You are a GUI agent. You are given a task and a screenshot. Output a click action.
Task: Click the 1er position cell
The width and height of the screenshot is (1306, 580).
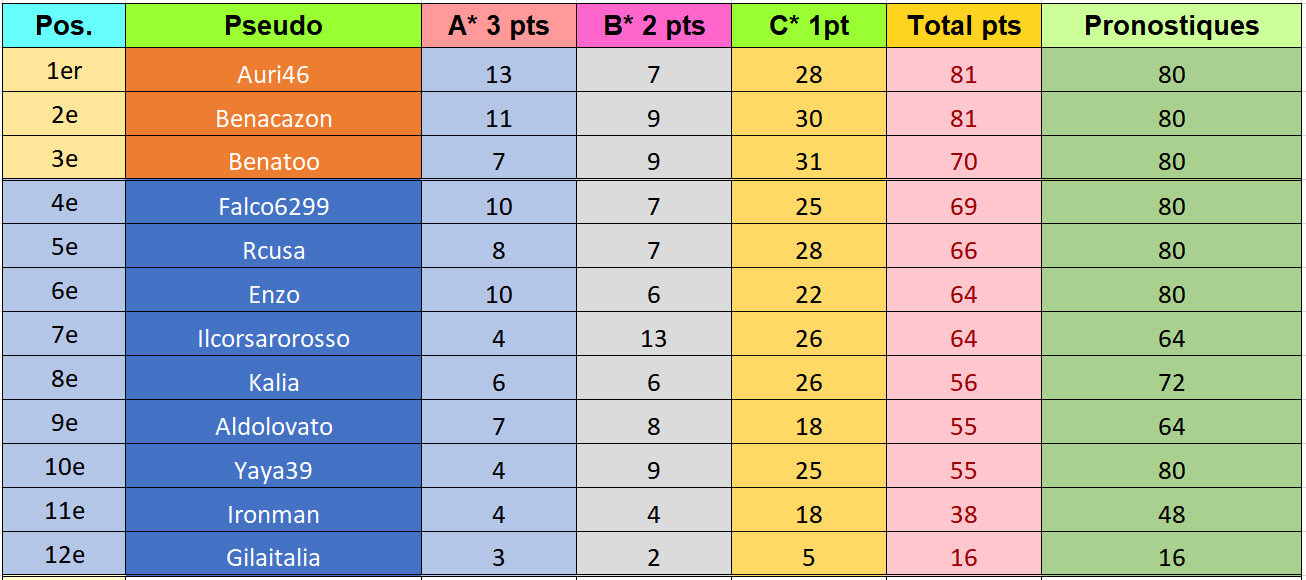pos(64,74)
